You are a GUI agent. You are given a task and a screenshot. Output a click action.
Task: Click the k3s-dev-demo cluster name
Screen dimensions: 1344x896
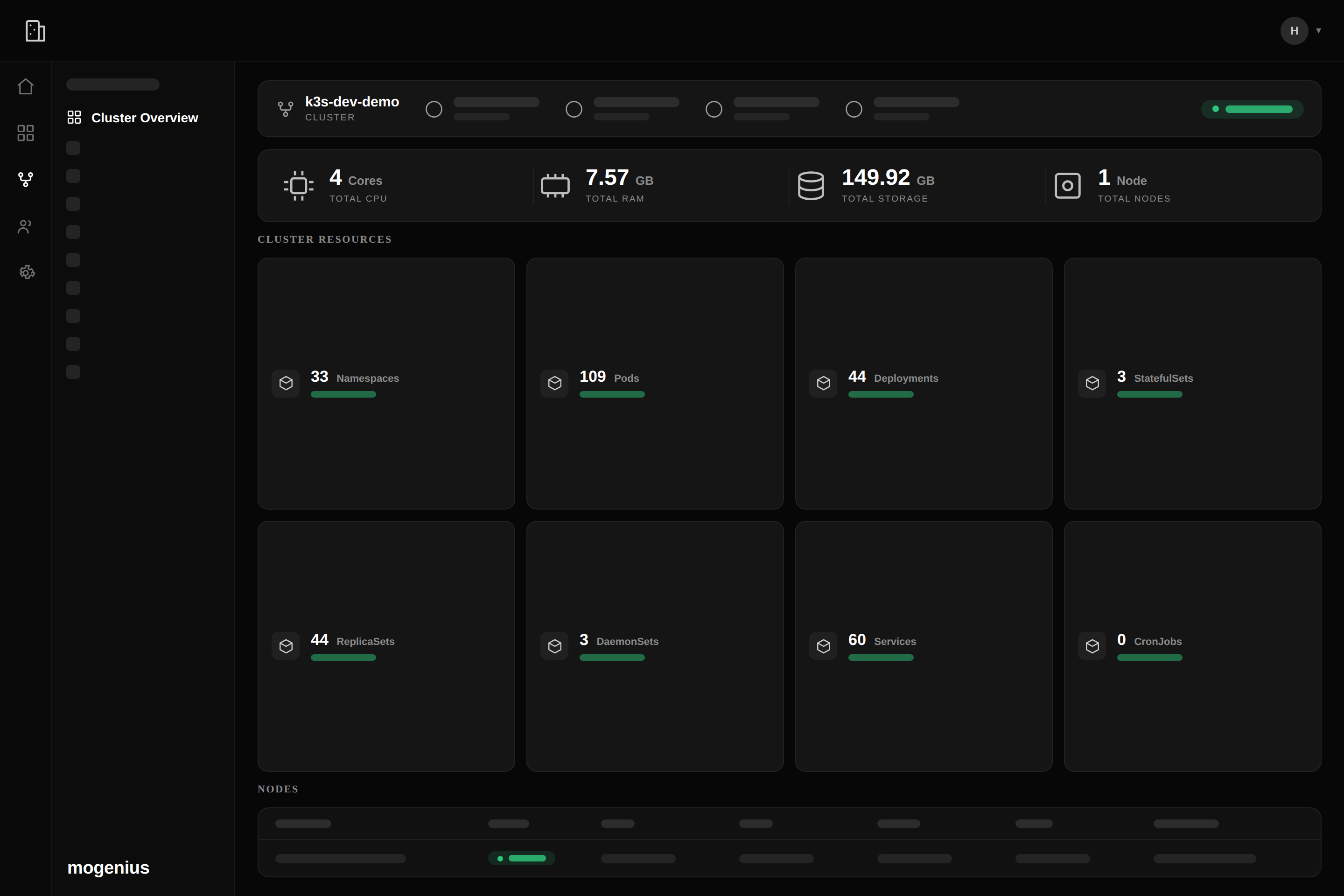click(x=352, y=102)
